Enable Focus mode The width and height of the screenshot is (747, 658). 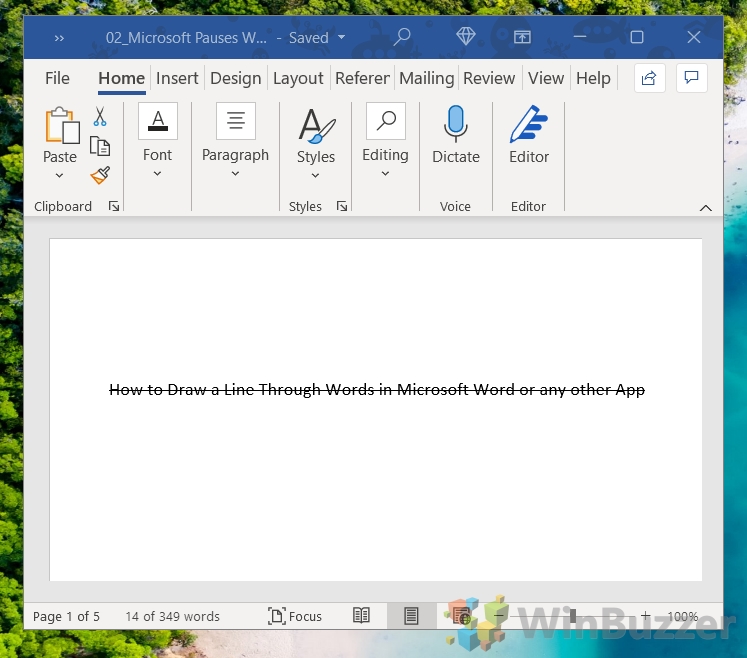tap(295, 616)
